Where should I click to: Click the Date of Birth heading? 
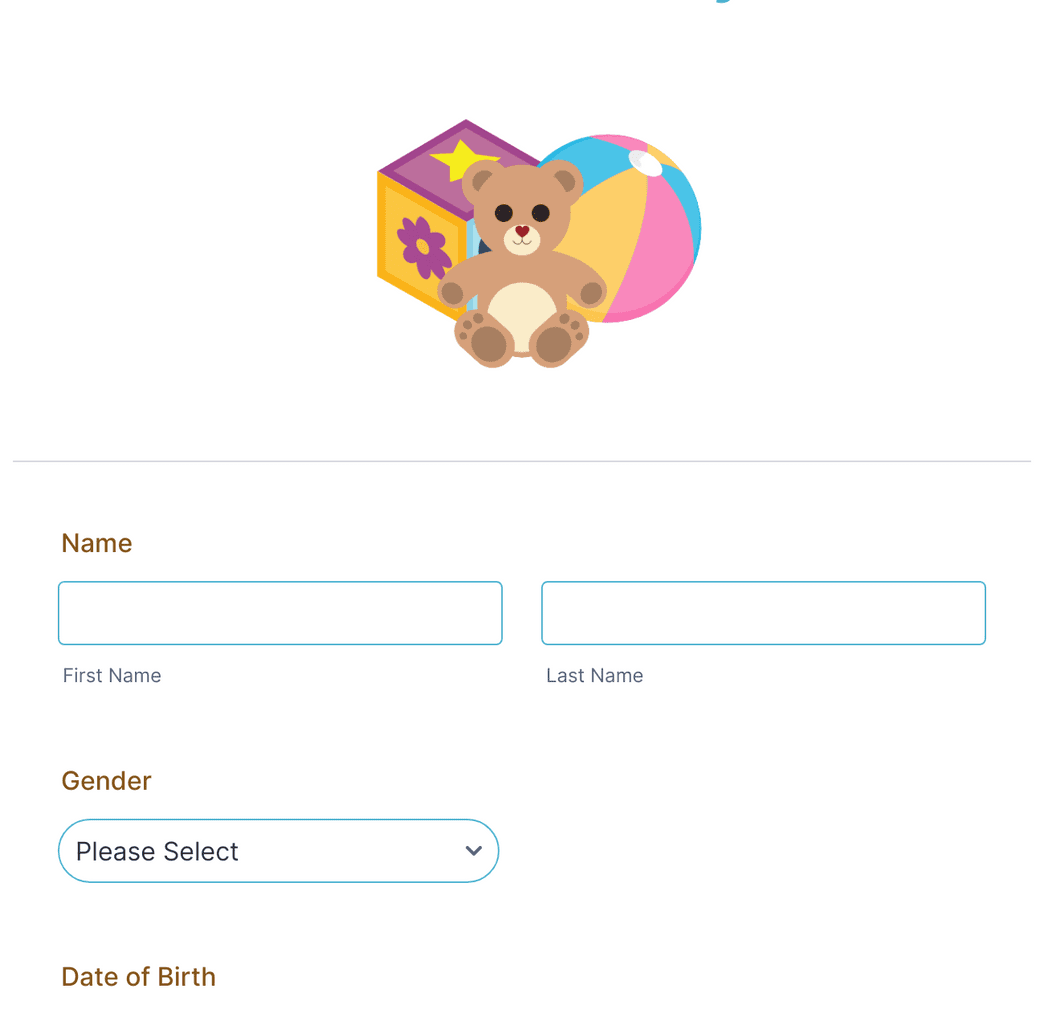(138, 977)
